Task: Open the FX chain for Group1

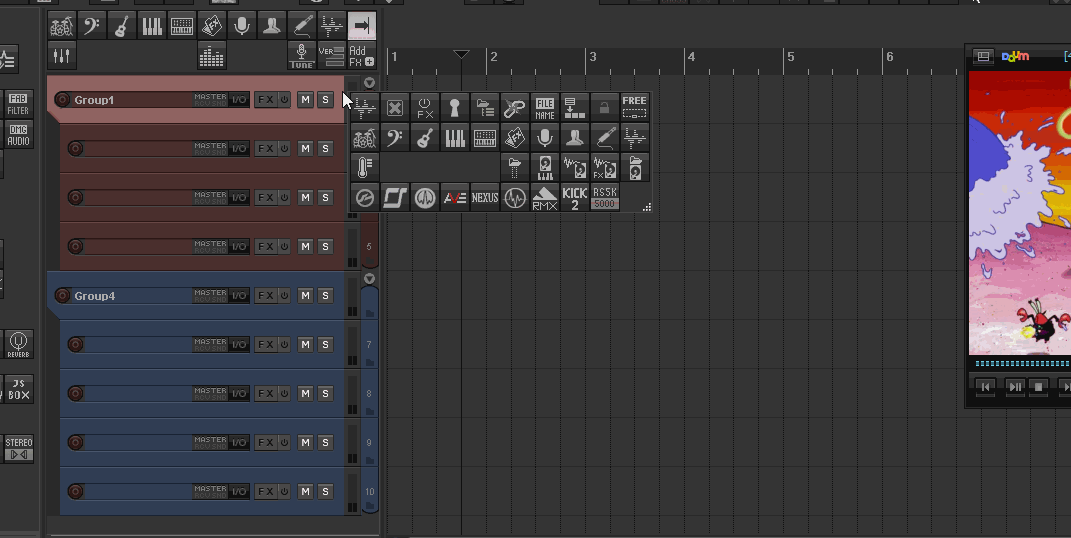Action: click(265, 99)
